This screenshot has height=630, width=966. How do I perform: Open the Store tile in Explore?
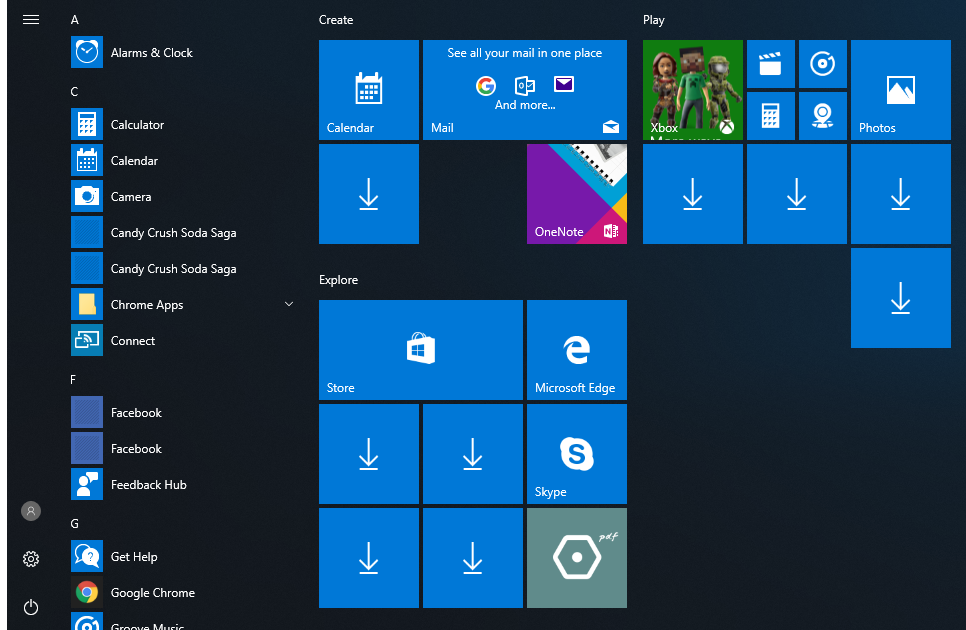click(420, 350)
